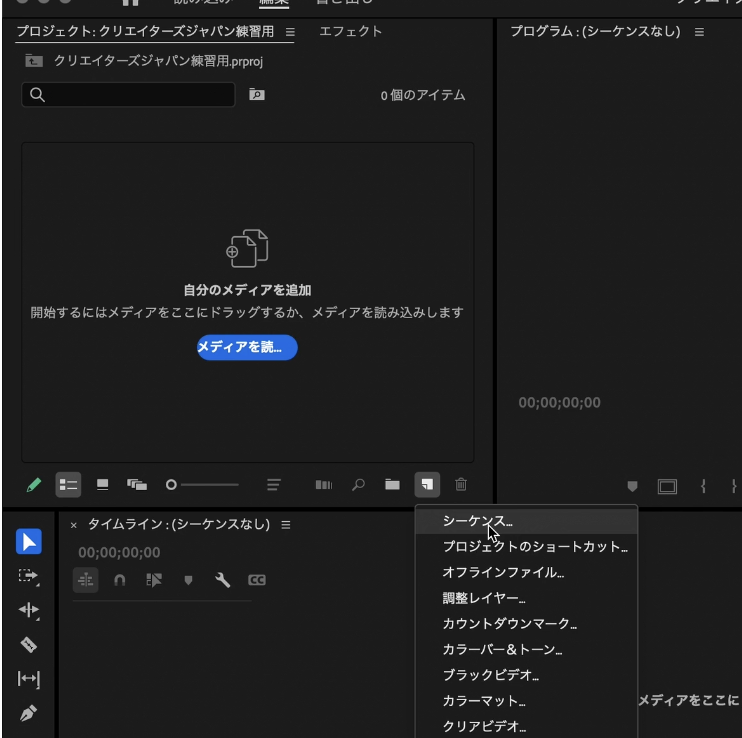This screenshot has height=738, width=742.
Task: Create a new bin with folder icon
Action: pos(392,484)
